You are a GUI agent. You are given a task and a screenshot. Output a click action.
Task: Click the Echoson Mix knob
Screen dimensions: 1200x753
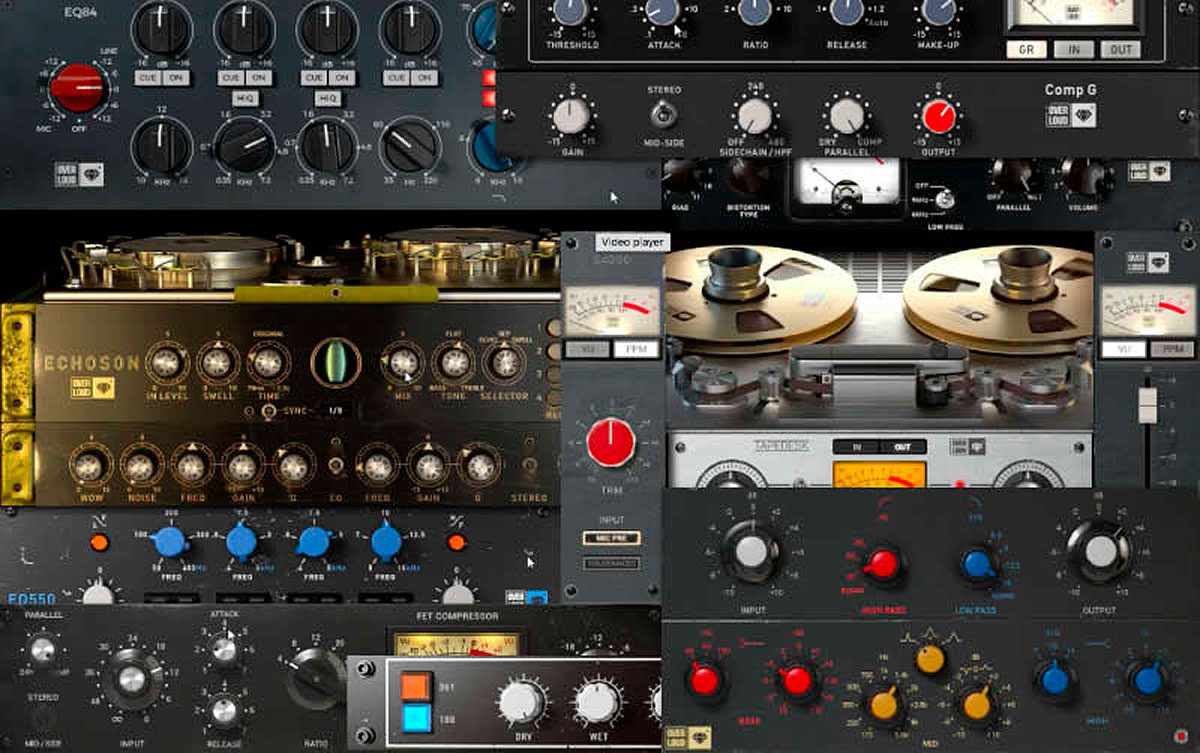tap(402, 364)
